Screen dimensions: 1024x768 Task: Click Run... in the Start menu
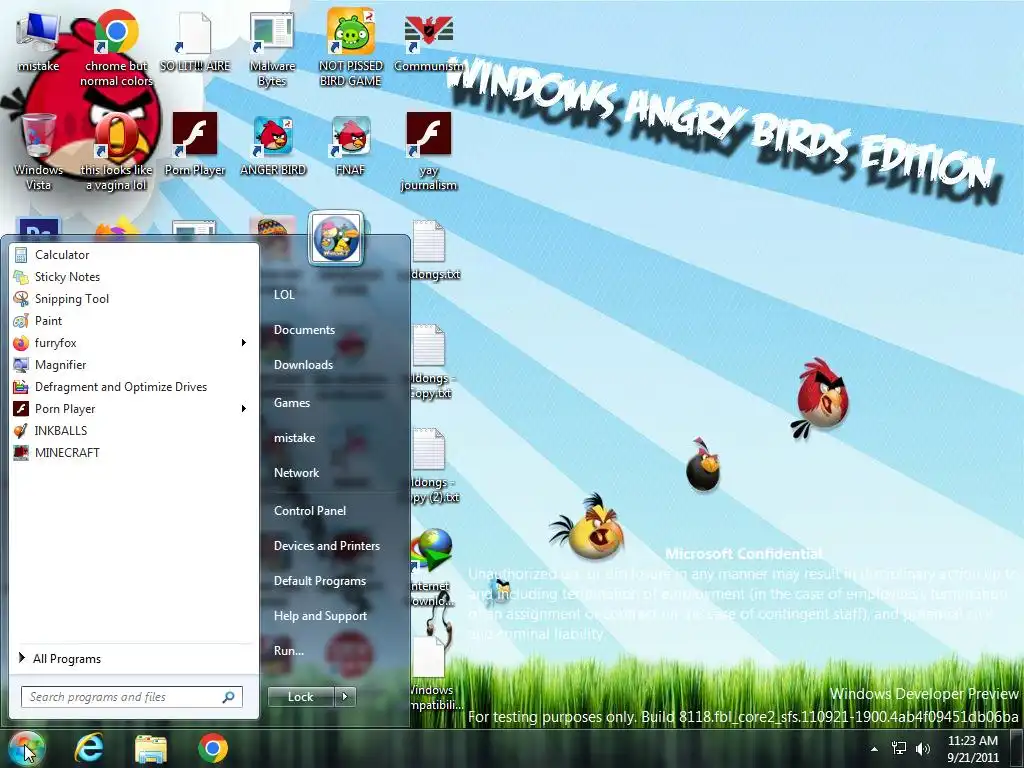[289, 650]
